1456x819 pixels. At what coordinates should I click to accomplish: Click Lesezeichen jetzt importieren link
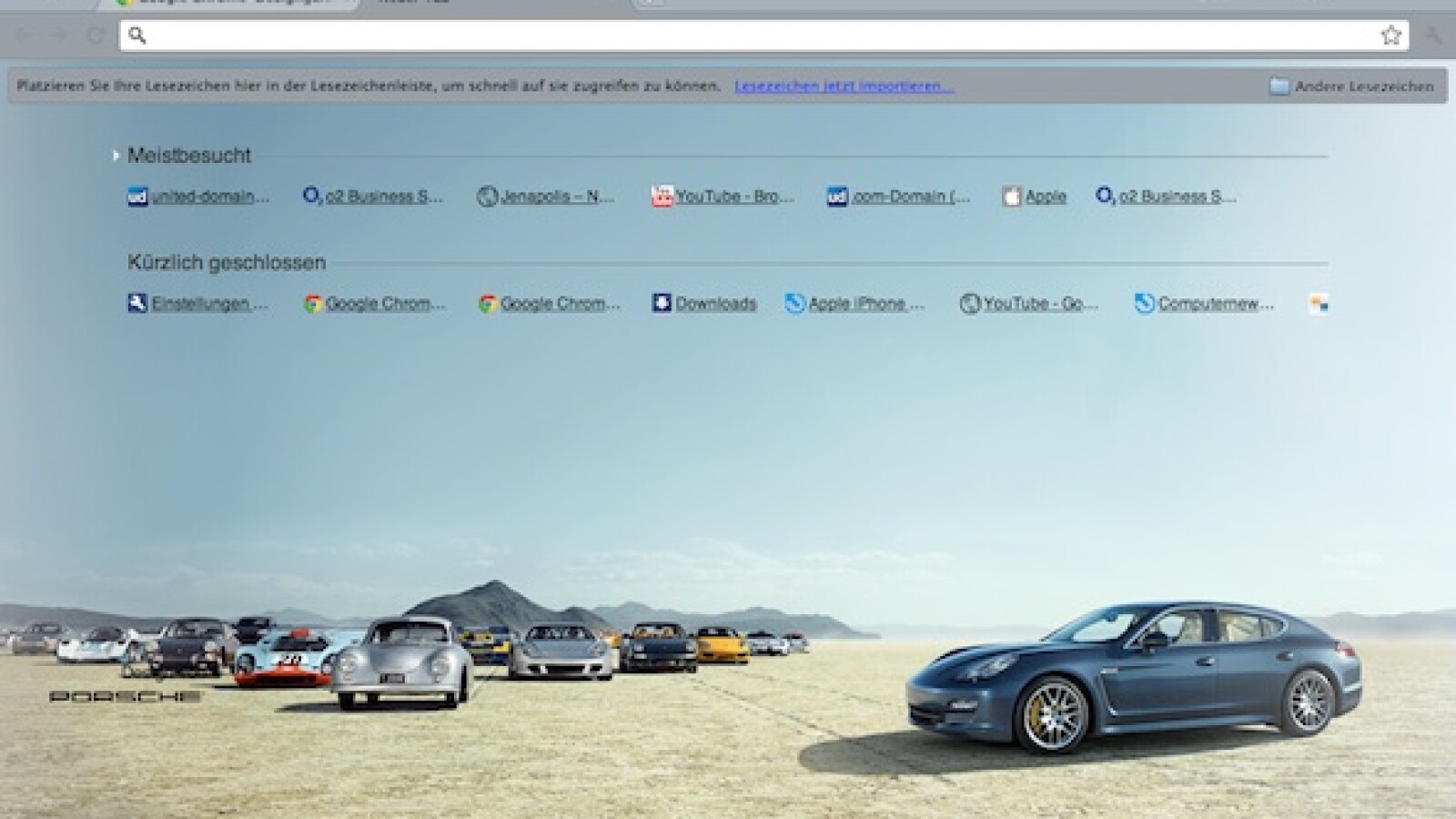pos(844,86)
